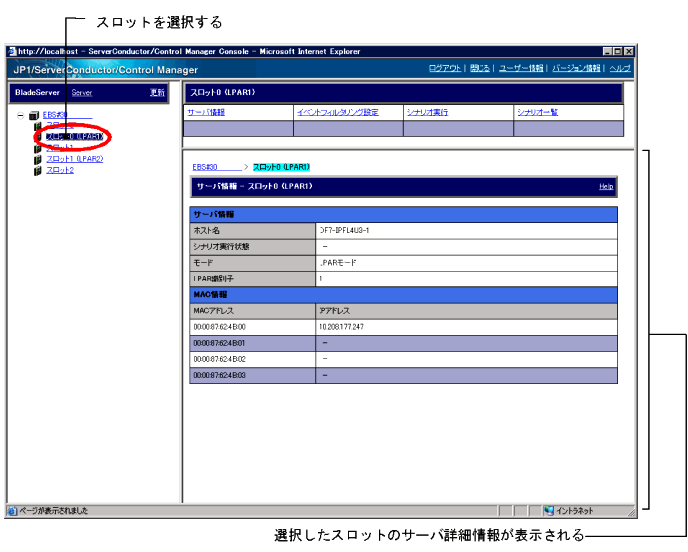Select スロット2 in the server tree
This screenshot has width=688, height=552.
60,170
